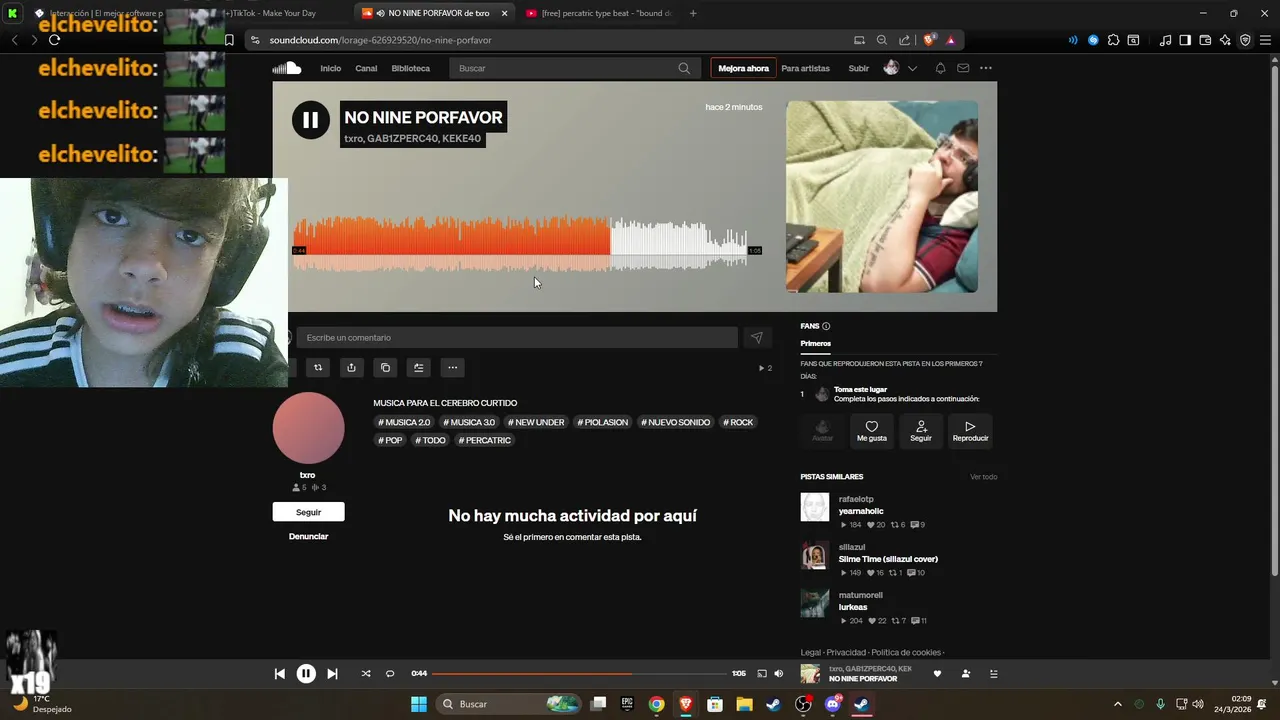Click the SoundCloud logo in the header

pyautogui.click(x=287, y=68)
